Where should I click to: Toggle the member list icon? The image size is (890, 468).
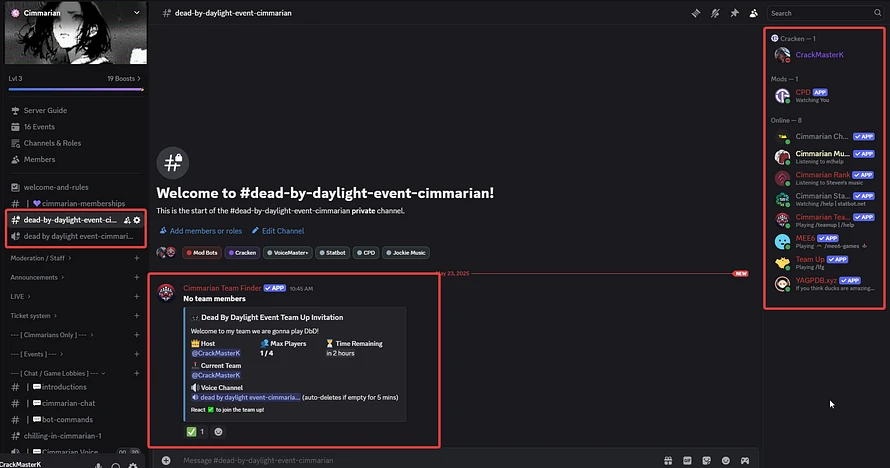point(754,13)
